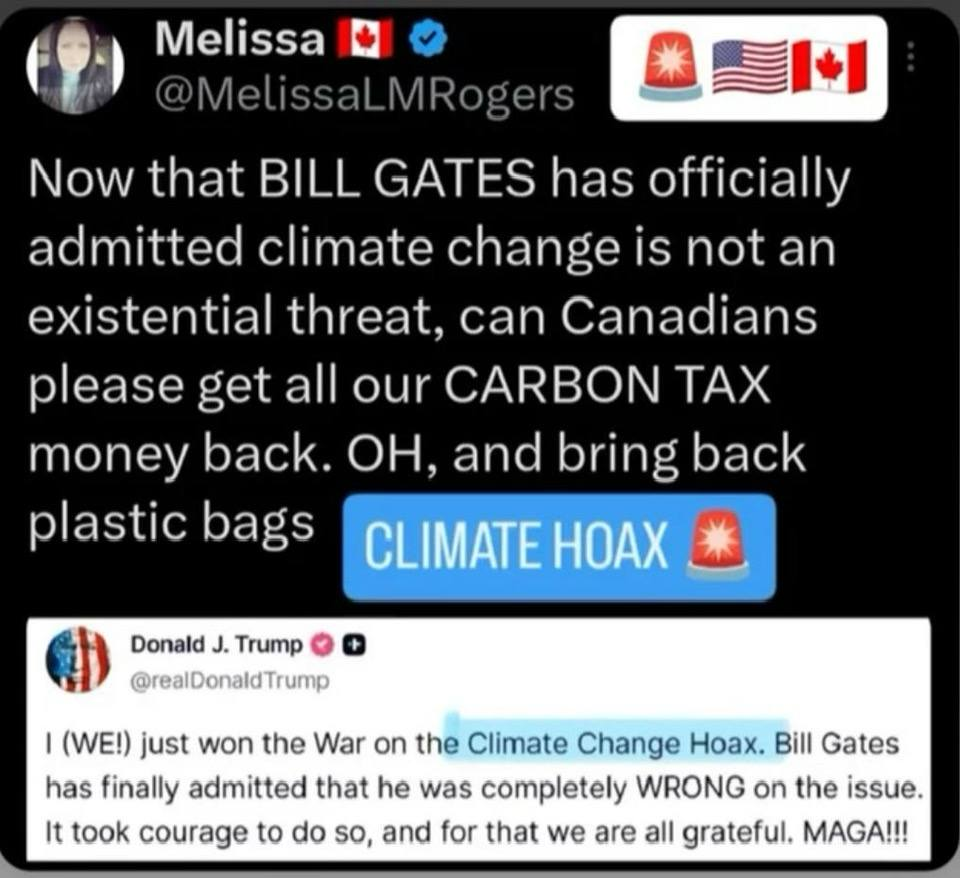Click the black plus icon after Trump's name
This screenshot has width=960, height=878.
pyautogui.click(x=354, y=645)
